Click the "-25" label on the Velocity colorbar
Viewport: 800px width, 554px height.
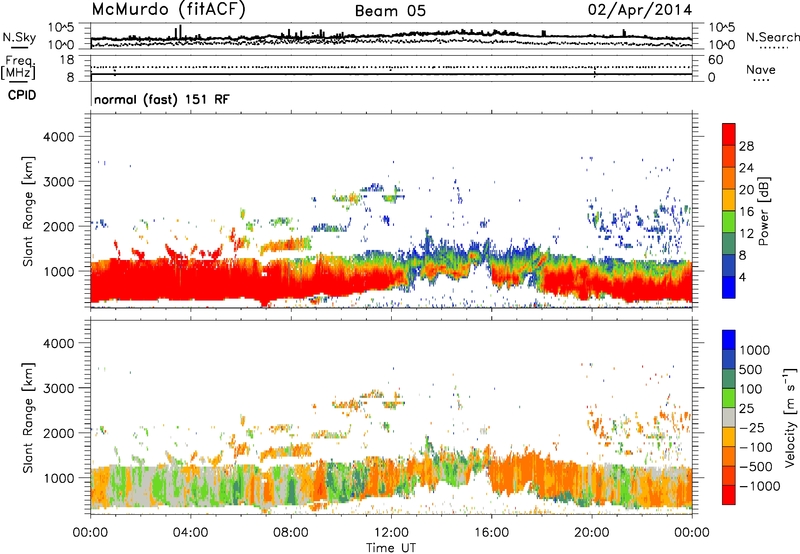(751, 428)
